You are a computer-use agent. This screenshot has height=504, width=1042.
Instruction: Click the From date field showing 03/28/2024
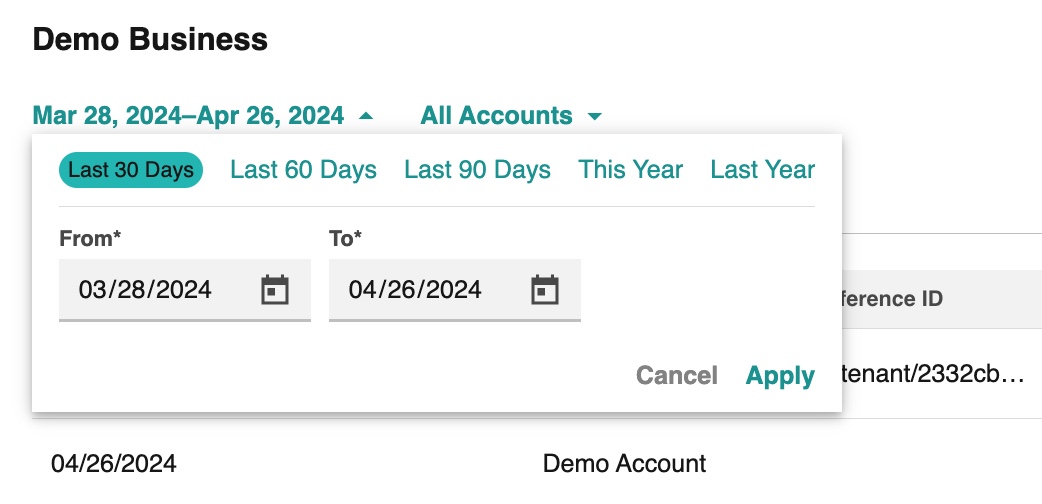(185, 290)
